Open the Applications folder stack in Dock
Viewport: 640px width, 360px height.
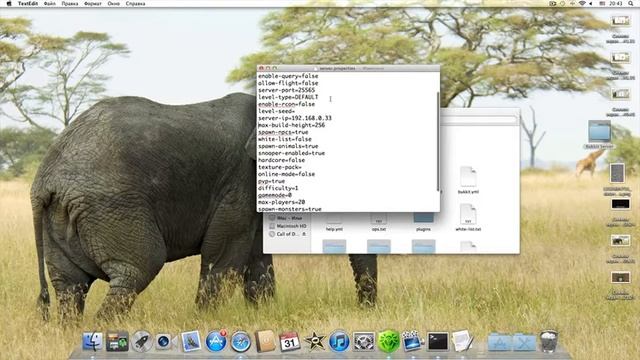[x=499, y=342]
